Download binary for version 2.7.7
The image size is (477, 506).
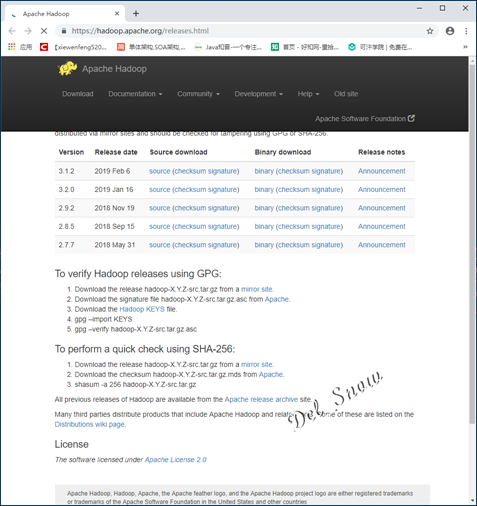(264, 245)
